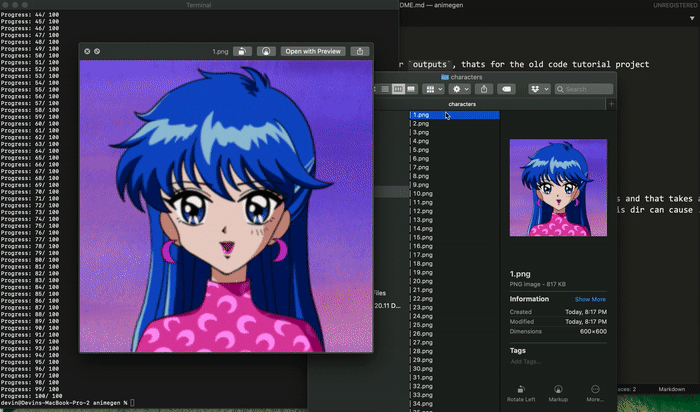Add a new Finder tab with plus
Image resolution: width=700 pixels, height=412 pixels.
point(612,104)
